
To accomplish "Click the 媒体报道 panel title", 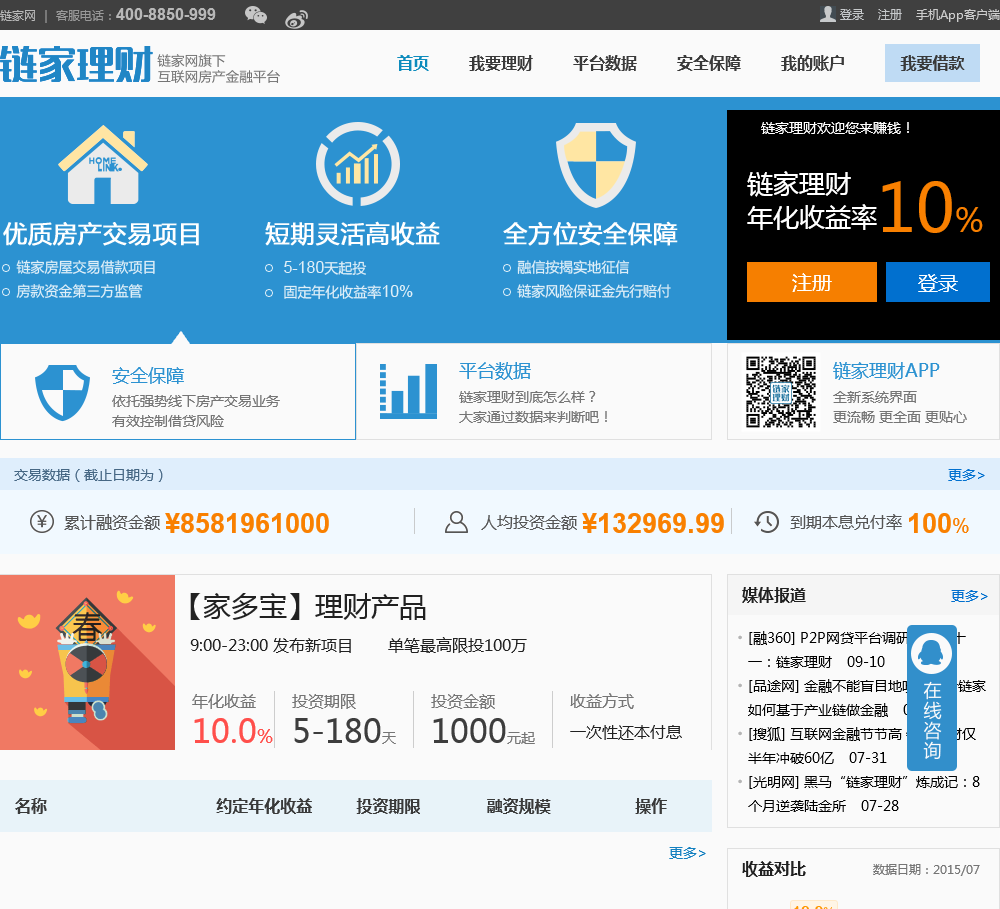I will tap(774, 595).
